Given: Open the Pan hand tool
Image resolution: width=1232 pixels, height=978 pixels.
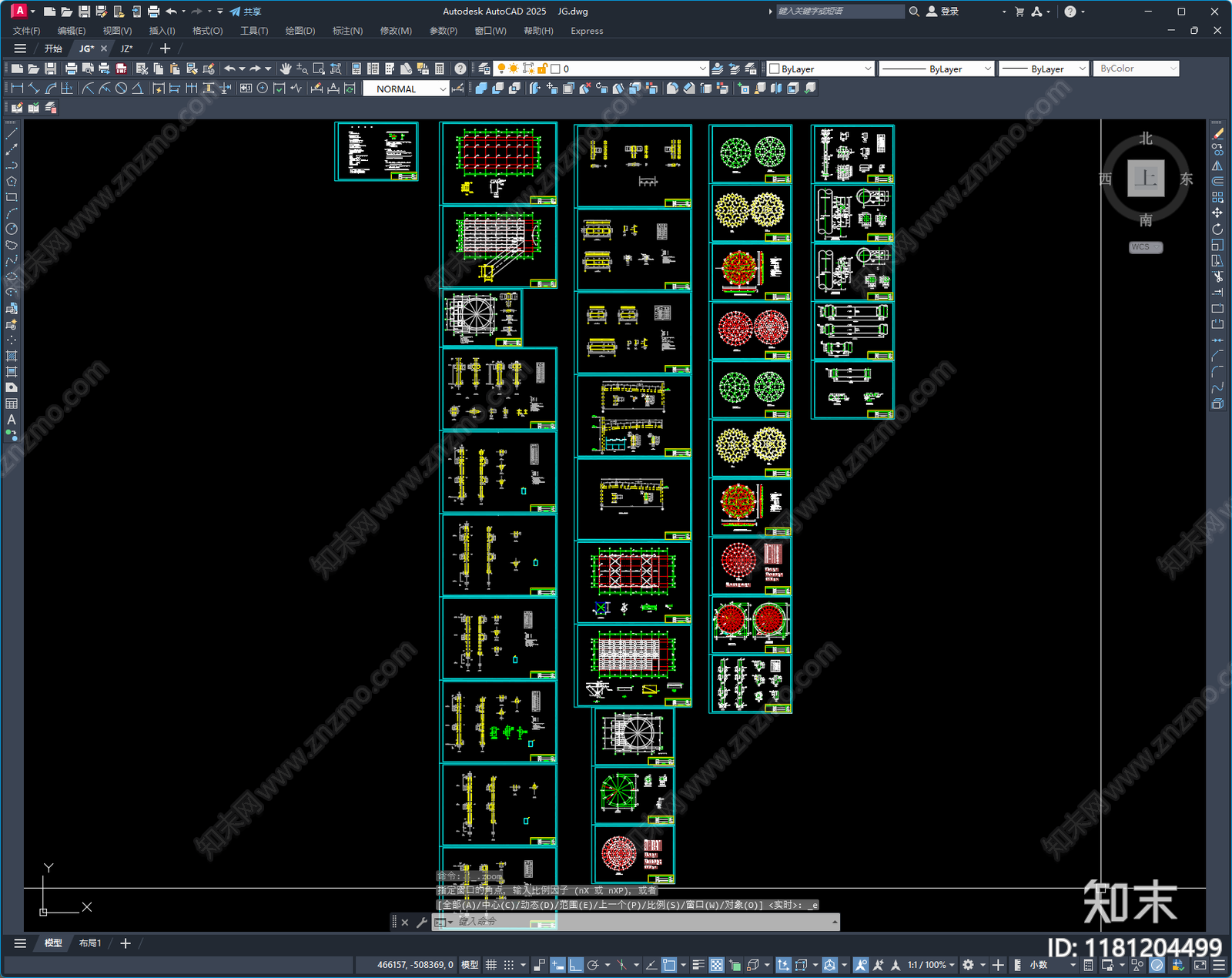Looking at the screenshot, I should (x=286, y=69).
